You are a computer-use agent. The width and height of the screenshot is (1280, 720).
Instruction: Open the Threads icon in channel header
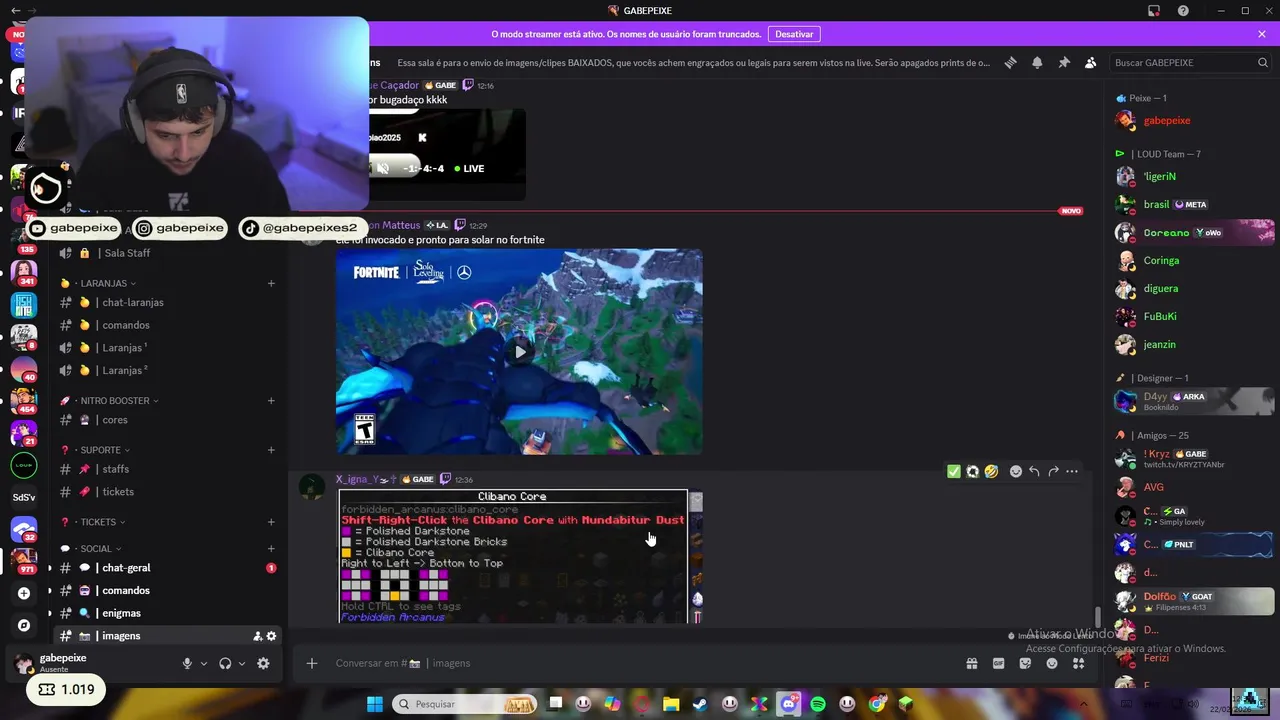tap(1011, 62)
